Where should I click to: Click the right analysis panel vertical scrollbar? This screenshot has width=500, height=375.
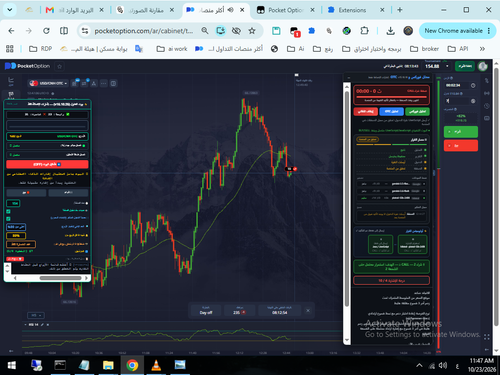pos(347,199)
